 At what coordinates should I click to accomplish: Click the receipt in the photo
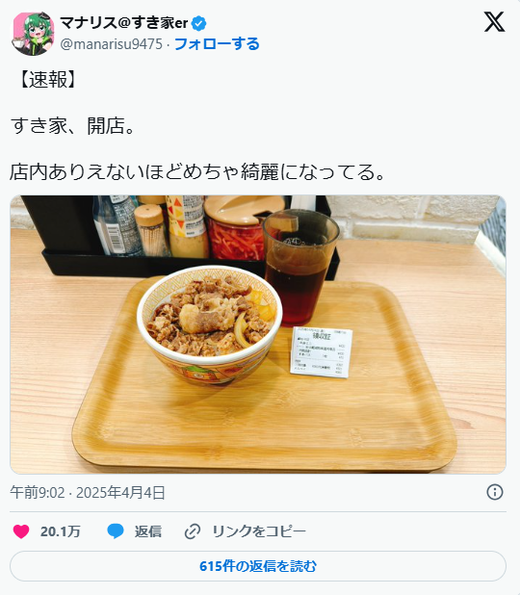(x=321, y=353)
